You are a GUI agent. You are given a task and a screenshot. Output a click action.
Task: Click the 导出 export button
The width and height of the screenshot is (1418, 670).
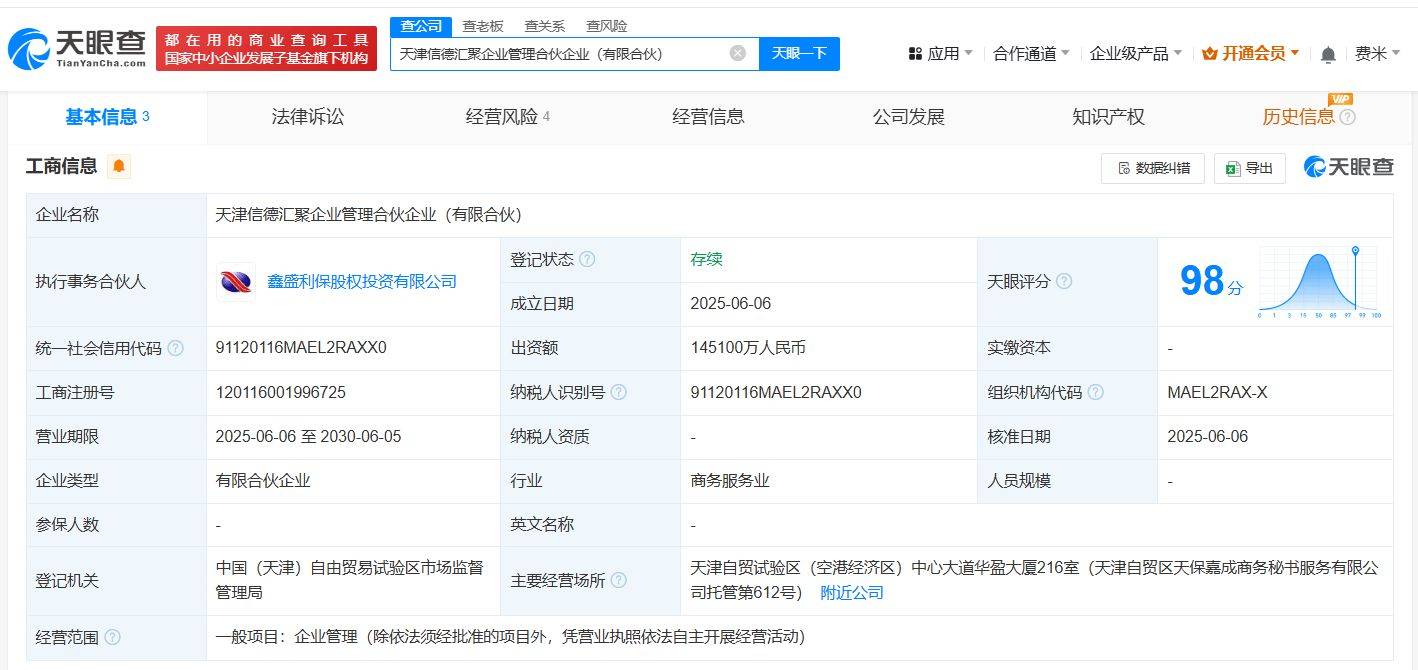pyautogui.click(x=1249, y=168)
